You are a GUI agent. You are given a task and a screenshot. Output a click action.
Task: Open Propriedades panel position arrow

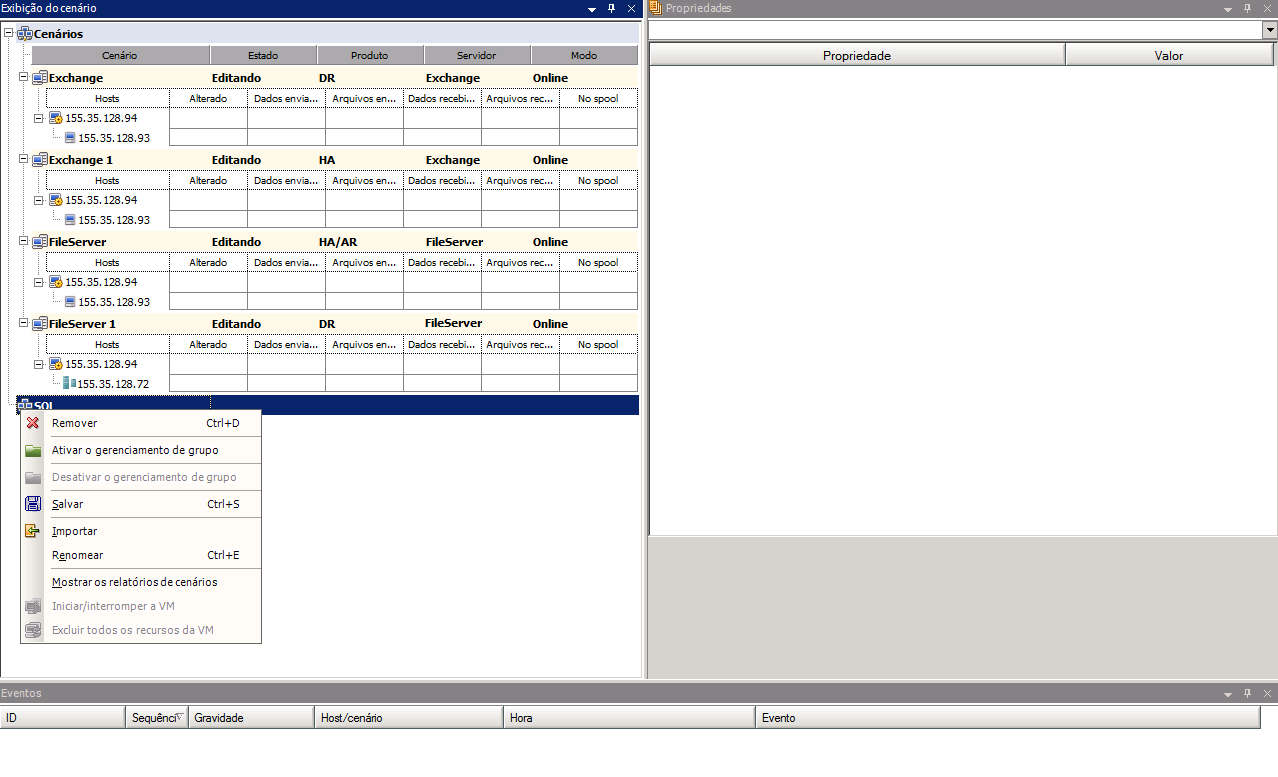coord(1228,8)
